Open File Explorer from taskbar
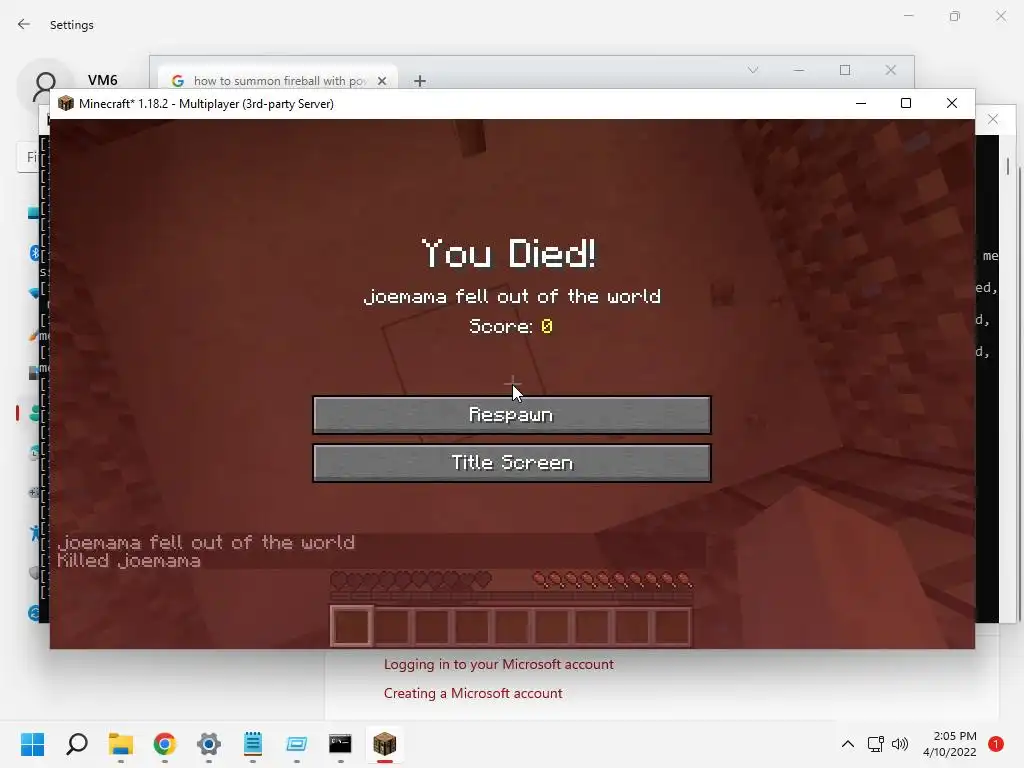The width and height of the screenshot is (1024, 768). tap(121, 744)
